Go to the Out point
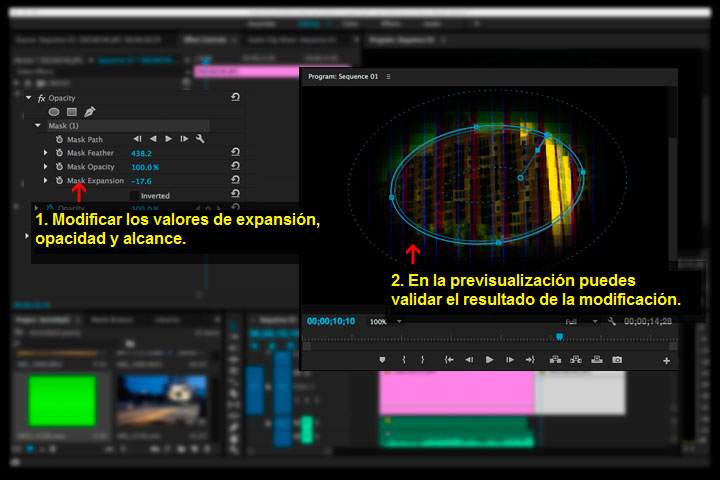720x480 pixels. pos(530,360)
